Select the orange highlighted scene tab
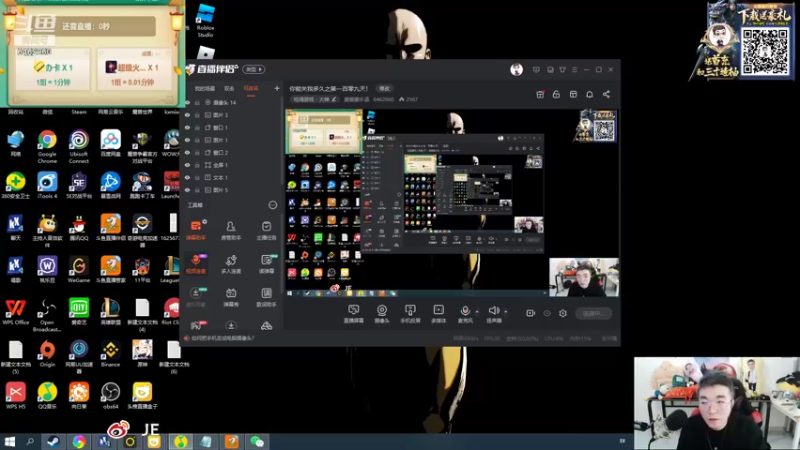The height and width of the screenshot is (450, 800). pos(251,88)
